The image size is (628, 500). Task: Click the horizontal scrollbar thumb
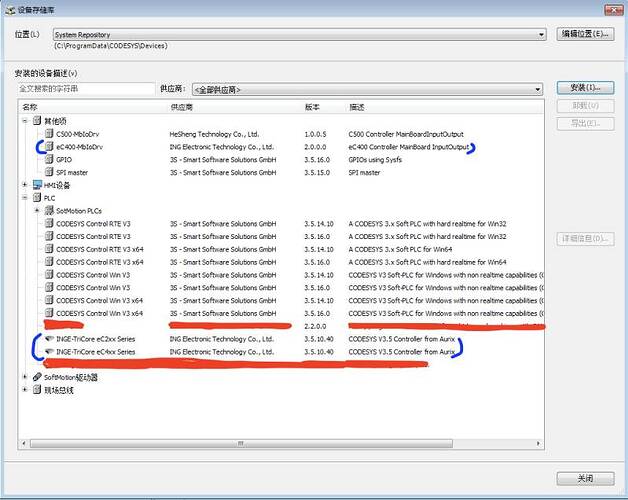click(x=241, y=444)
